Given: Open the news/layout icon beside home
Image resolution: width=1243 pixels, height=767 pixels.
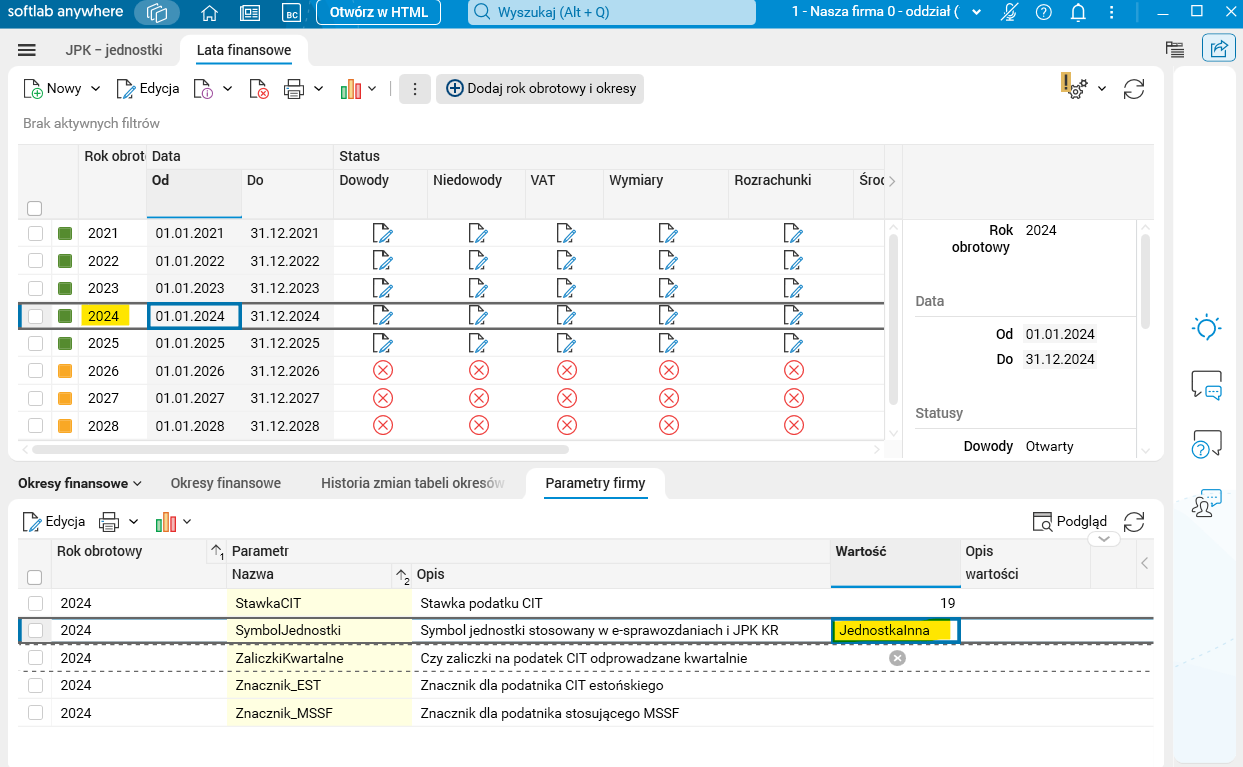Looking at the screenshot, I should click(250, 13).
